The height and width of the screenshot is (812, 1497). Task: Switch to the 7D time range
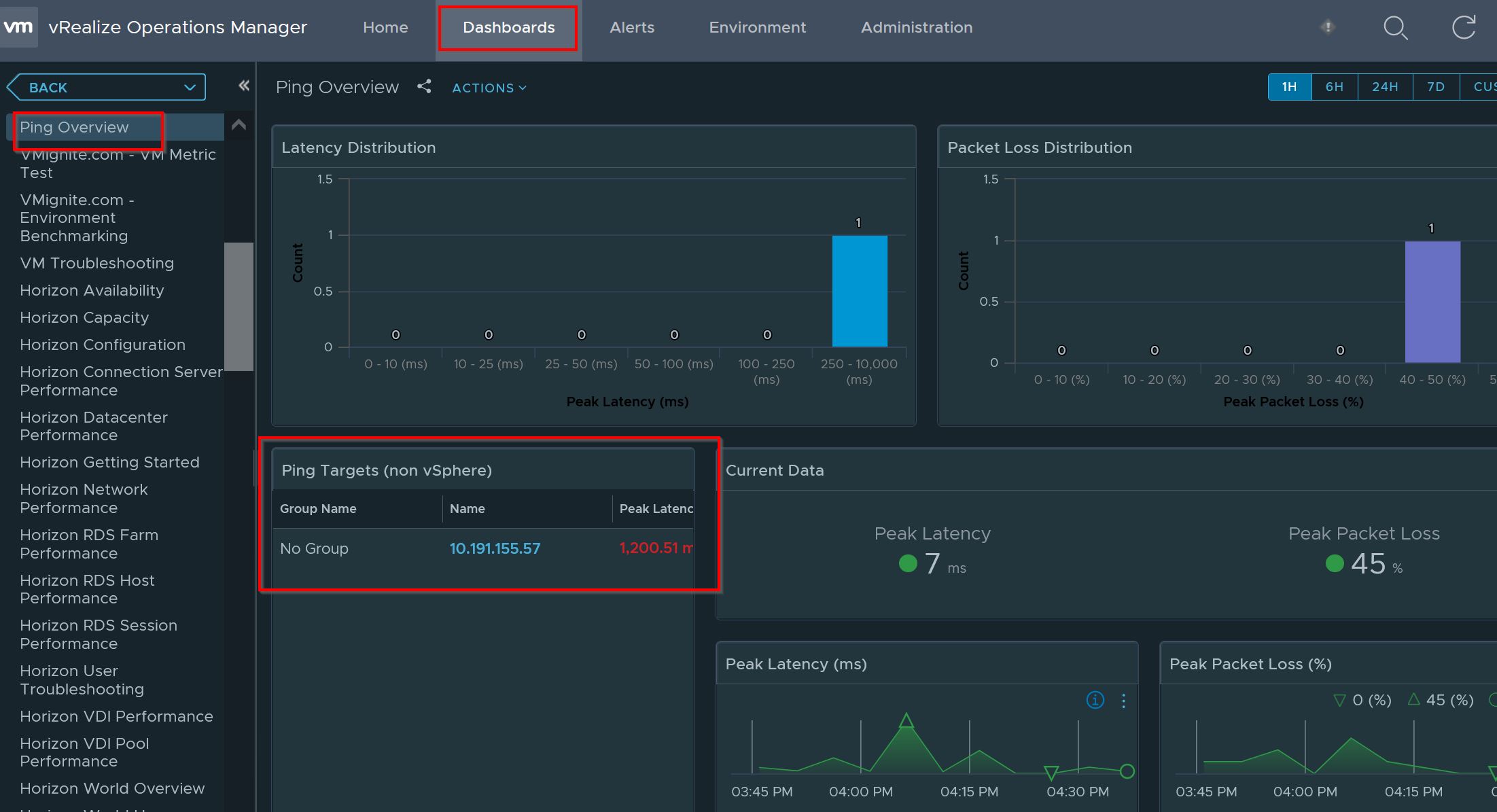coord(1435,87)
